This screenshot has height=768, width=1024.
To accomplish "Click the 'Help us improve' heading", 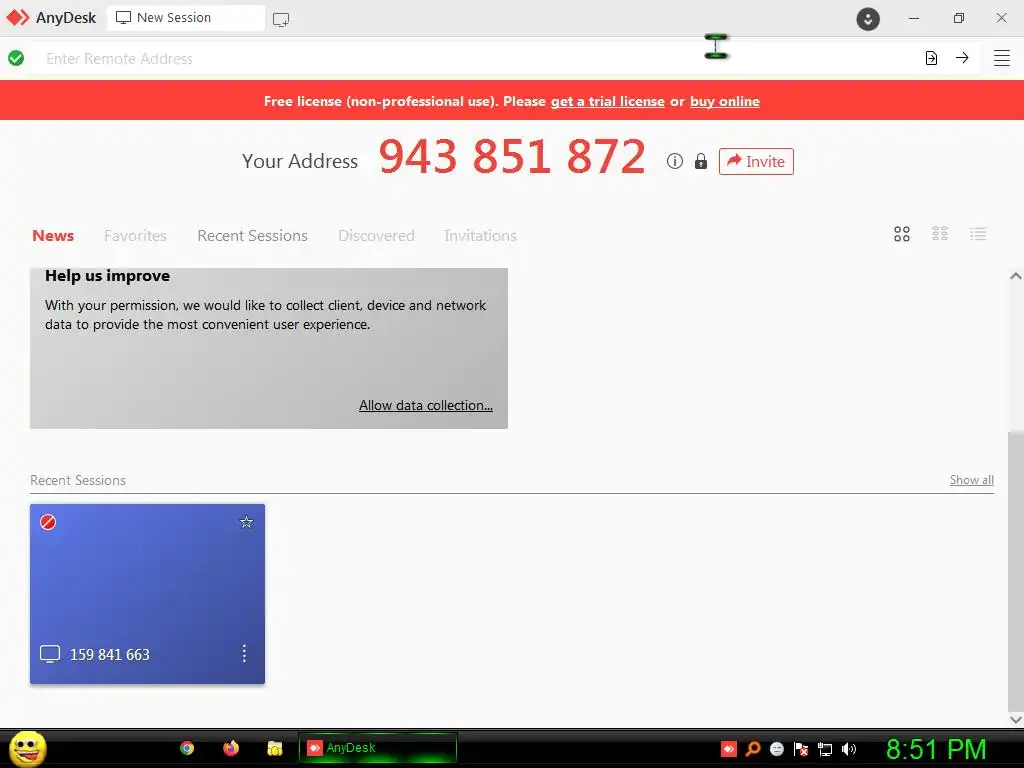I will pyautogui.click(x=107, y=276).
